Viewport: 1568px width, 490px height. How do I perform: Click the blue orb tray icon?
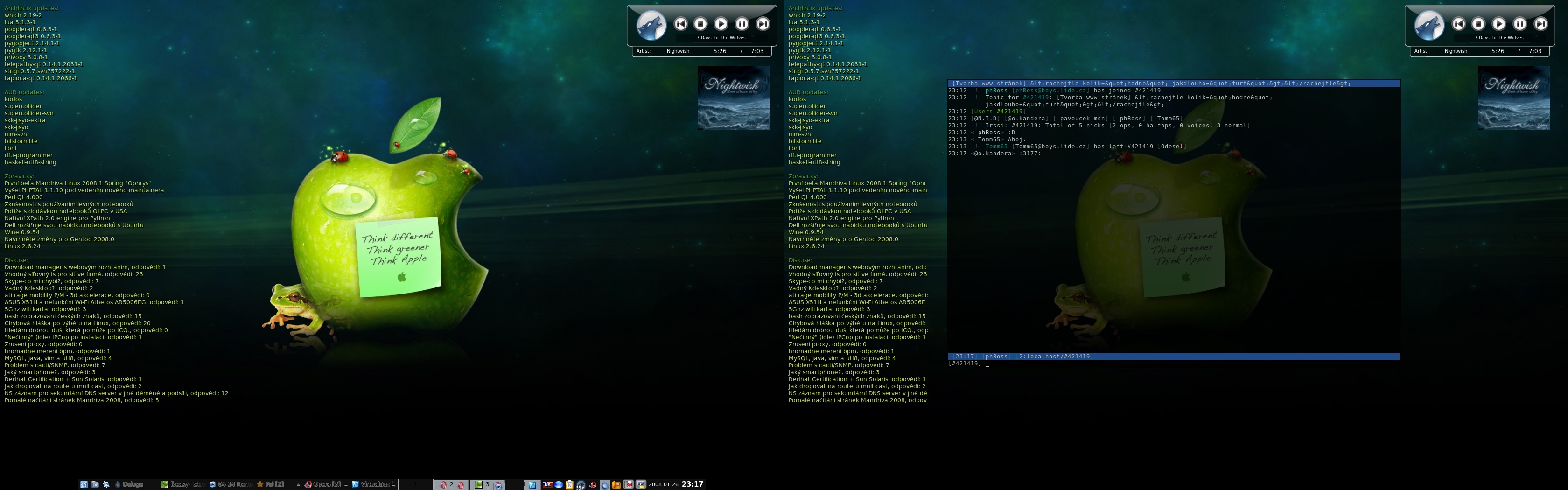pyautogui.click(x=559, y=485)
